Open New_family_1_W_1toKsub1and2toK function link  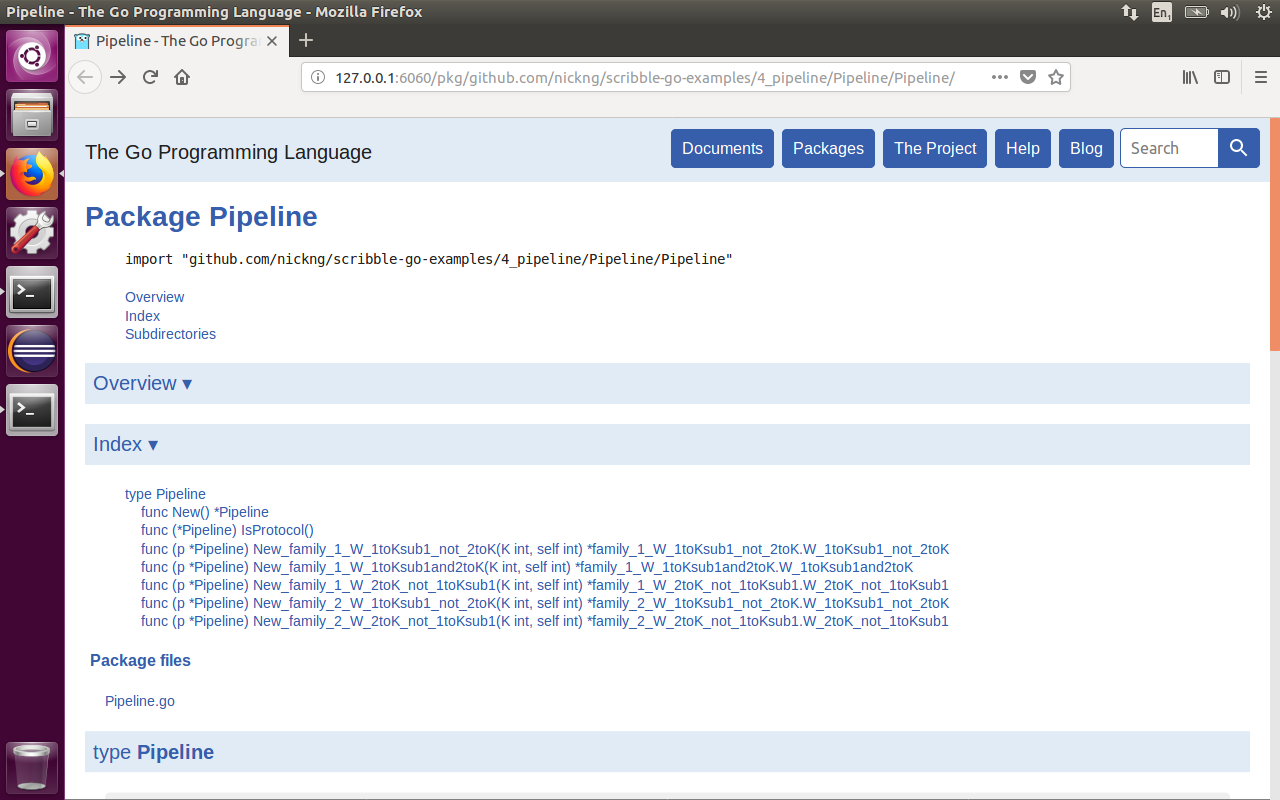tap(527, 567)
